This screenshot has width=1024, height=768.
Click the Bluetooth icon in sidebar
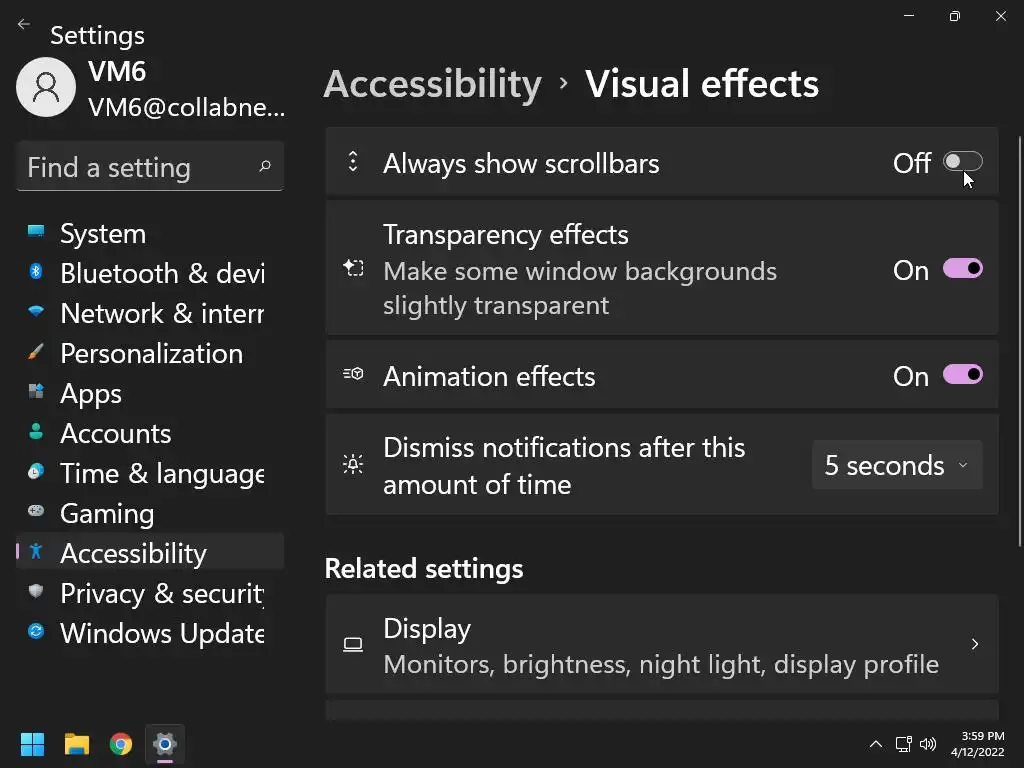coord(36,272)
